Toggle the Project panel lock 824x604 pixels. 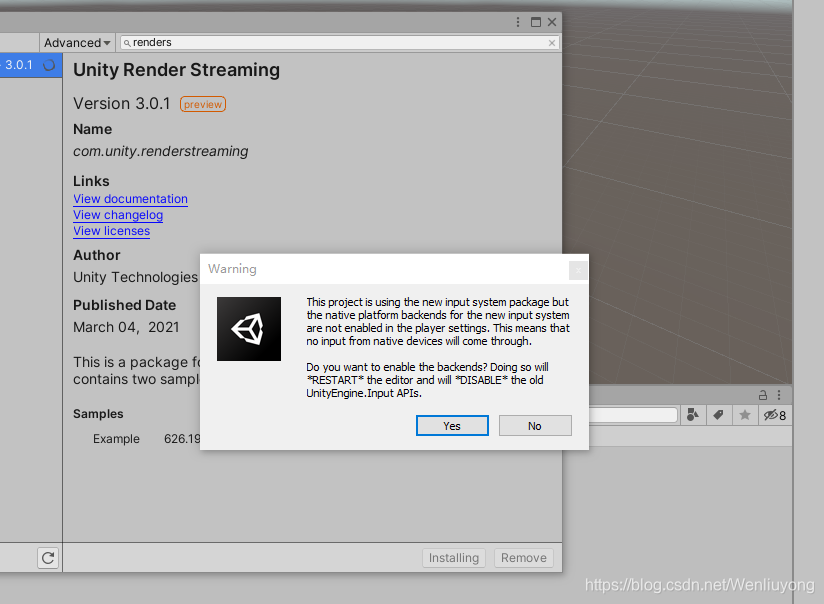pyautogui.click(x=763, y=395)
